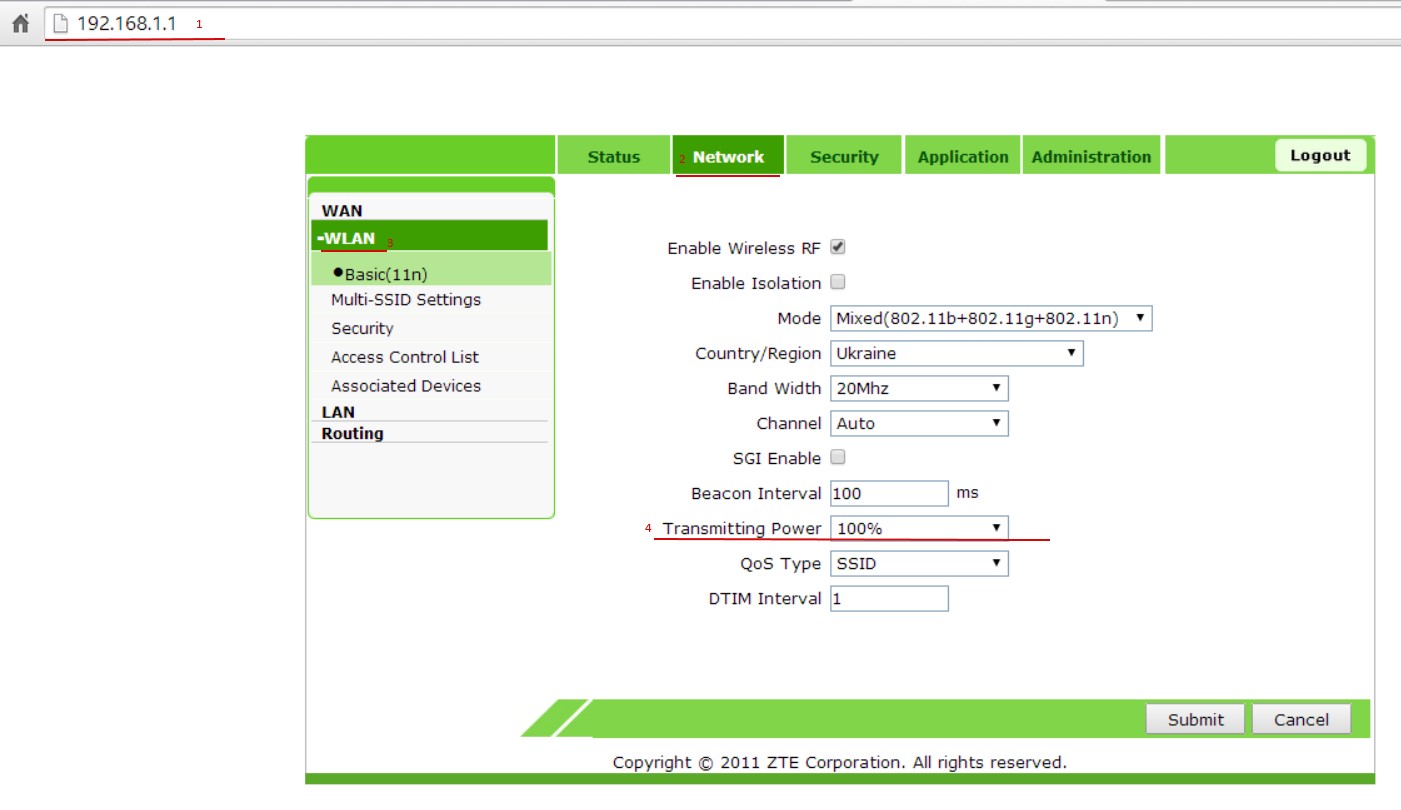The image size is (1401, 810).
Task: Click the Submit button
Action: pos(1195,719)
